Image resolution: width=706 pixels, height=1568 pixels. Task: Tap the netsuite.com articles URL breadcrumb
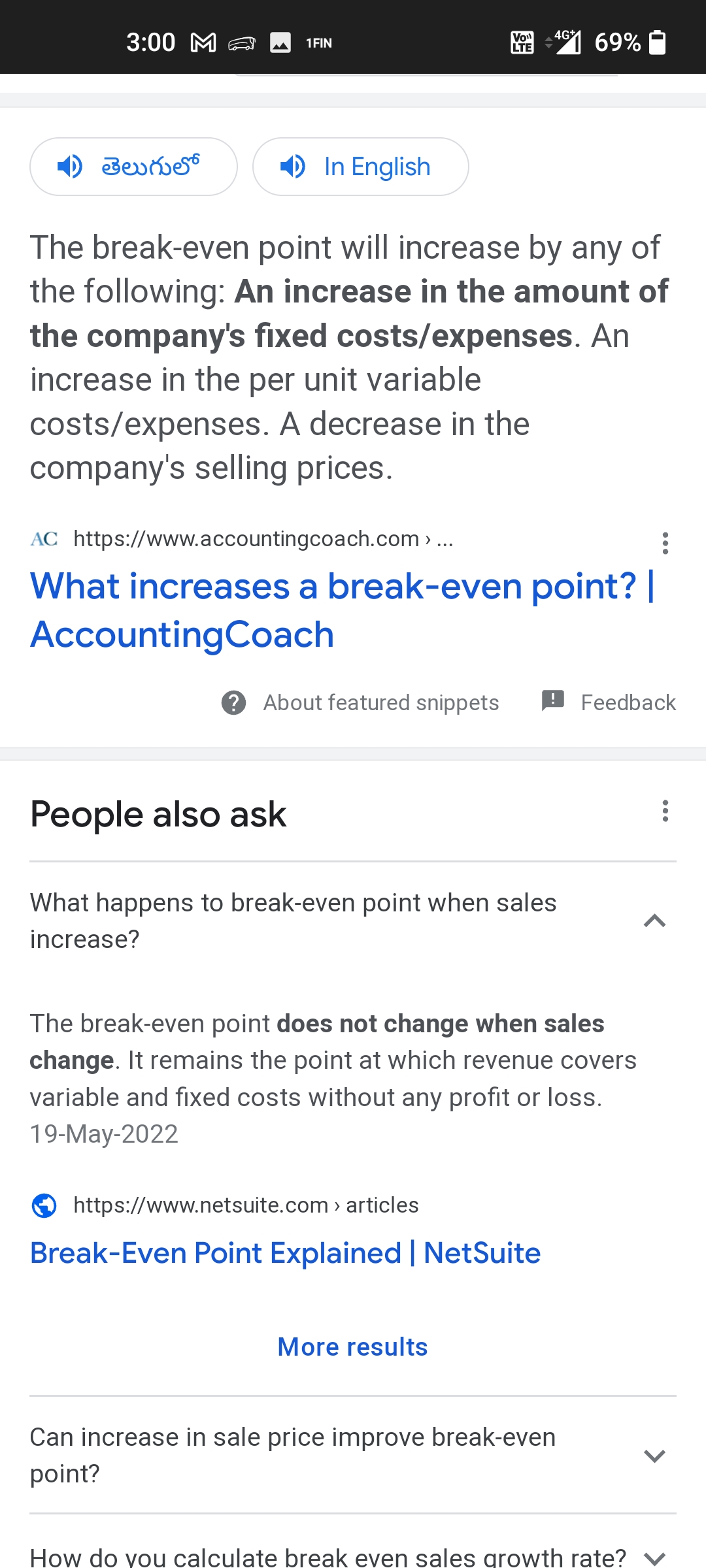pos(246,1205)
